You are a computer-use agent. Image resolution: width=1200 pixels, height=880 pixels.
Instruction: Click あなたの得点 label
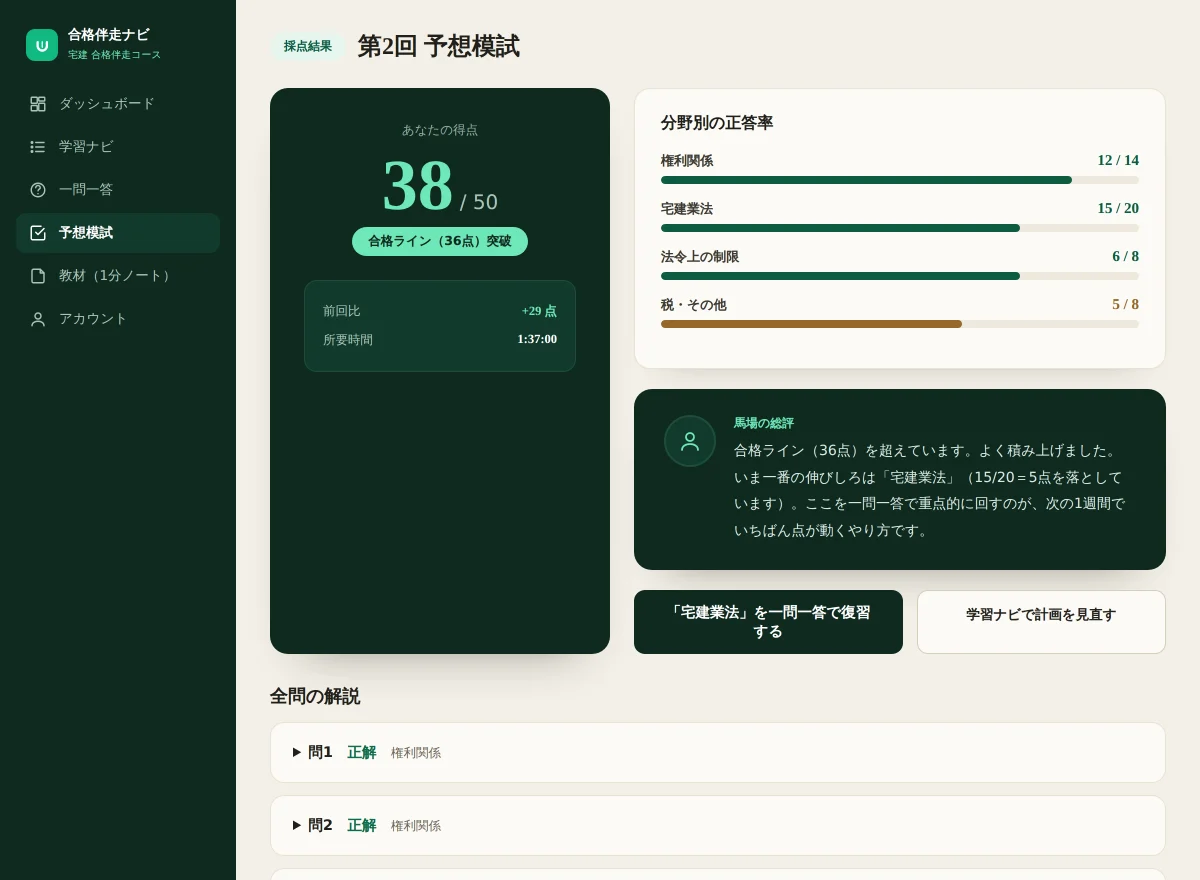click(440, 130)
